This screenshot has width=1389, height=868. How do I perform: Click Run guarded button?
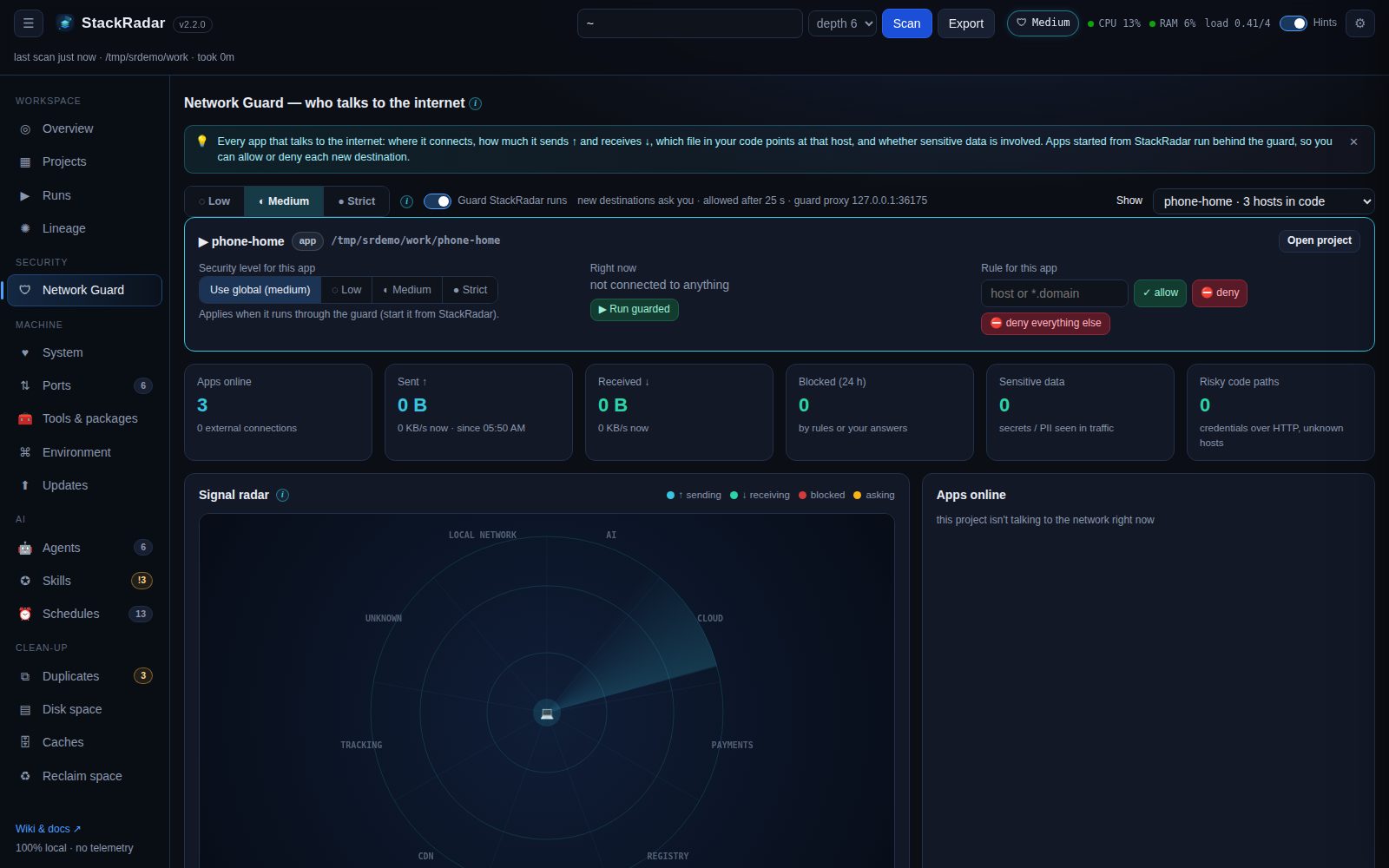coord(634,309)
